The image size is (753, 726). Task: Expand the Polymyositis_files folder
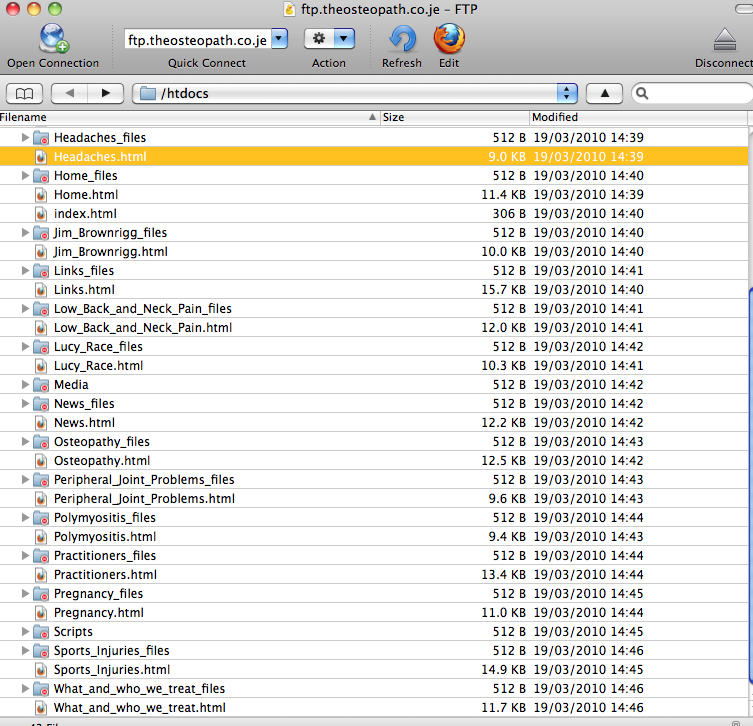coord(25,517)
